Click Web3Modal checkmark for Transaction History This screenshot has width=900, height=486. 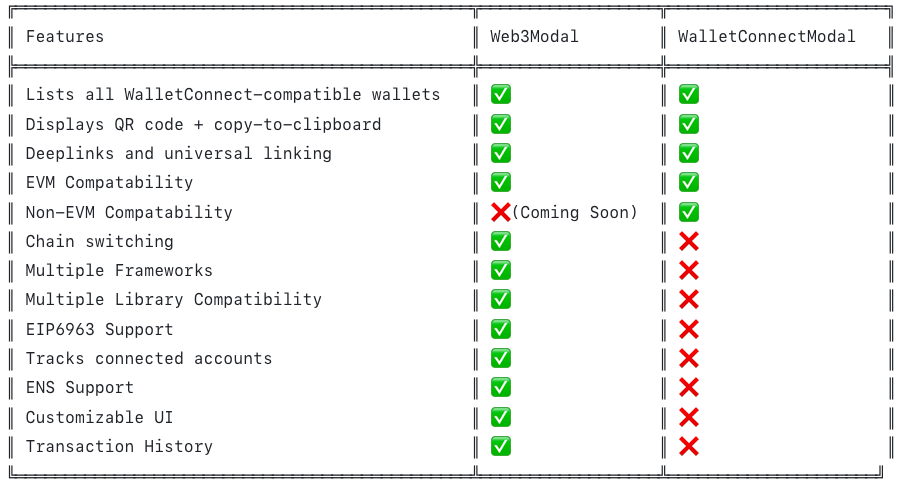pos(501,446)
